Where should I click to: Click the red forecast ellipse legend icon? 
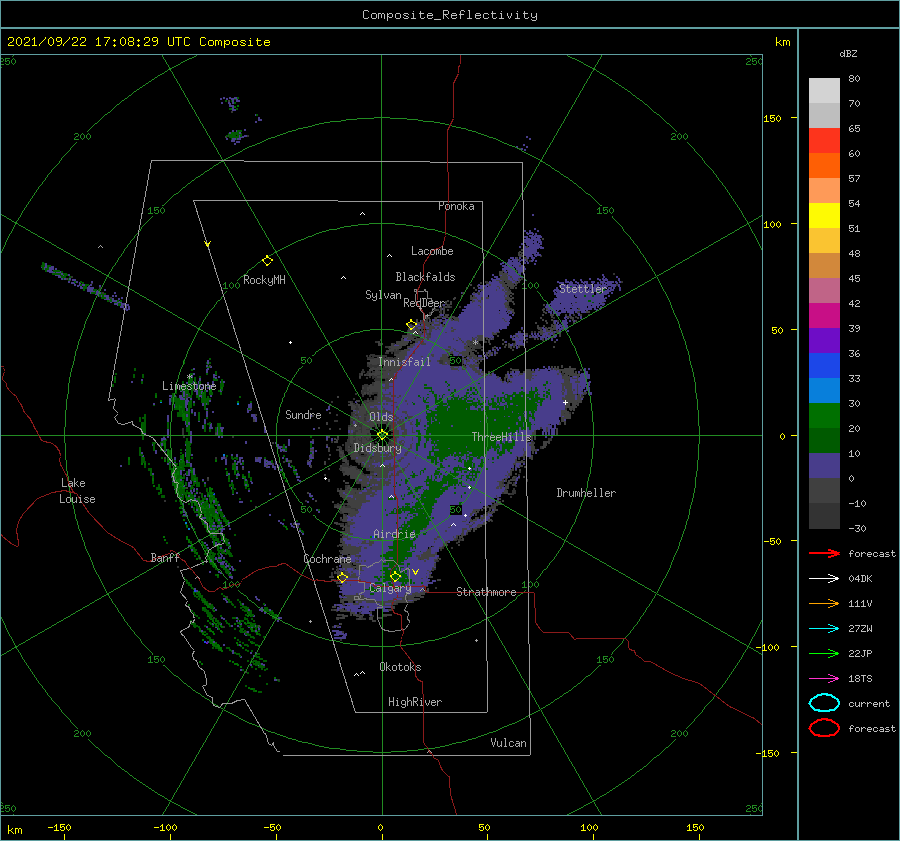coord(824,728)
